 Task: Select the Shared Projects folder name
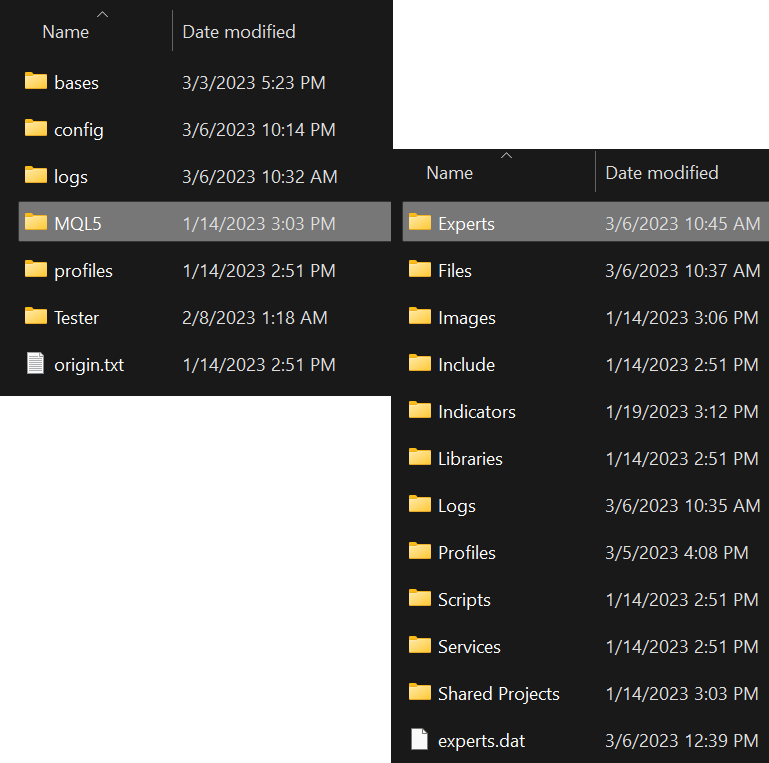[499, 694]
